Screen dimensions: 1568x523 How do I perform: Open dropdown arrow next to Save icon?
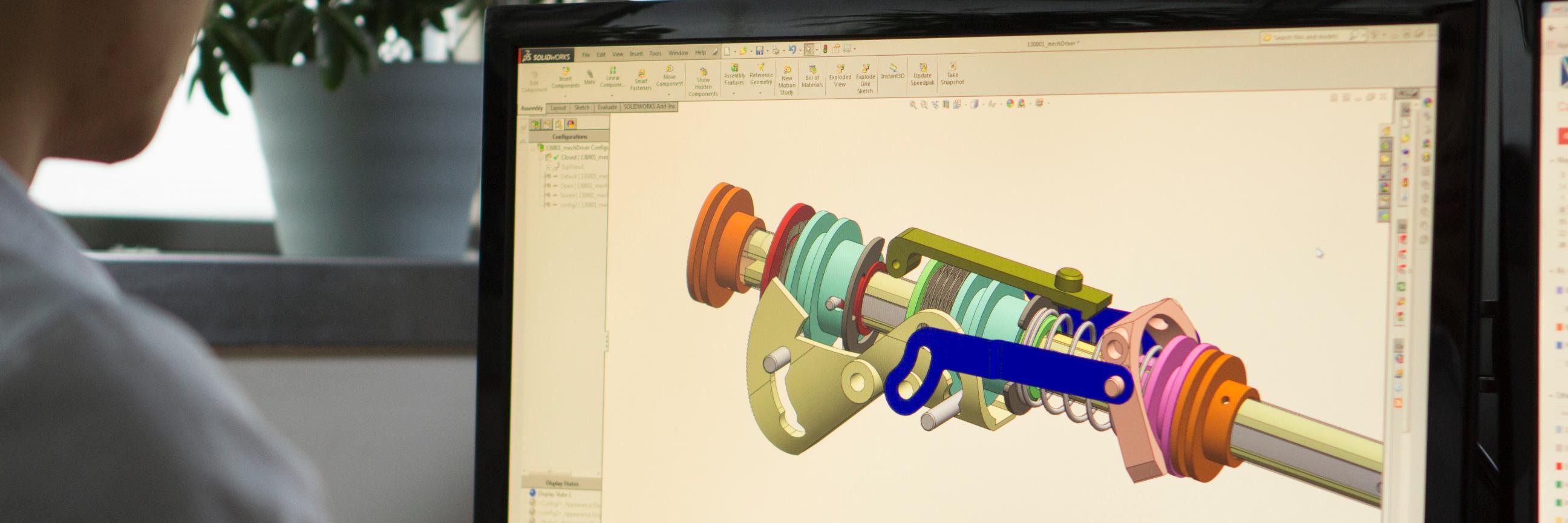(x=767, y=50)
